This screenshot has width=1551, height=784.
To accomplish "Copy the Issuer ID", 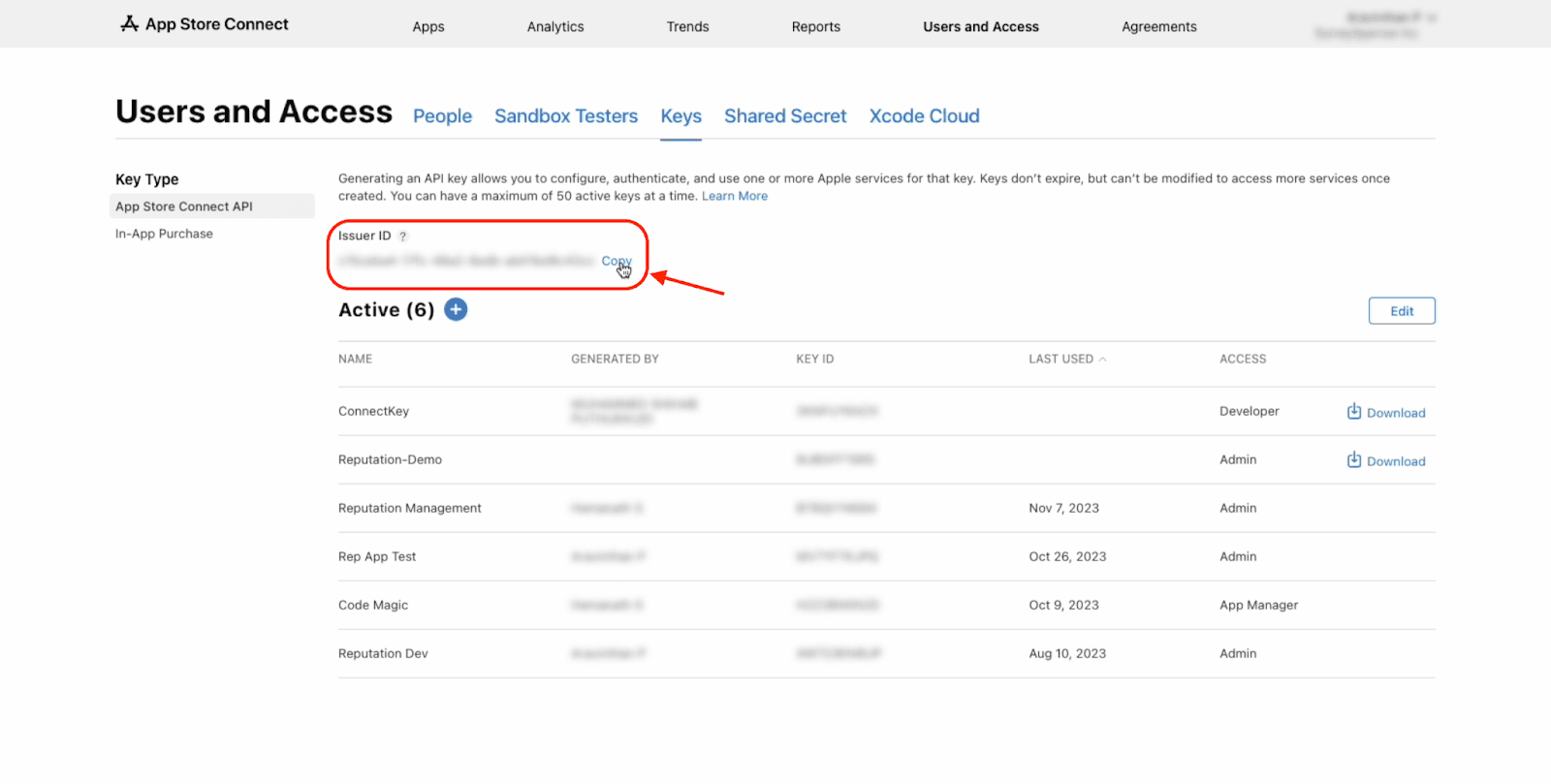I will click(x=616, y=262).
